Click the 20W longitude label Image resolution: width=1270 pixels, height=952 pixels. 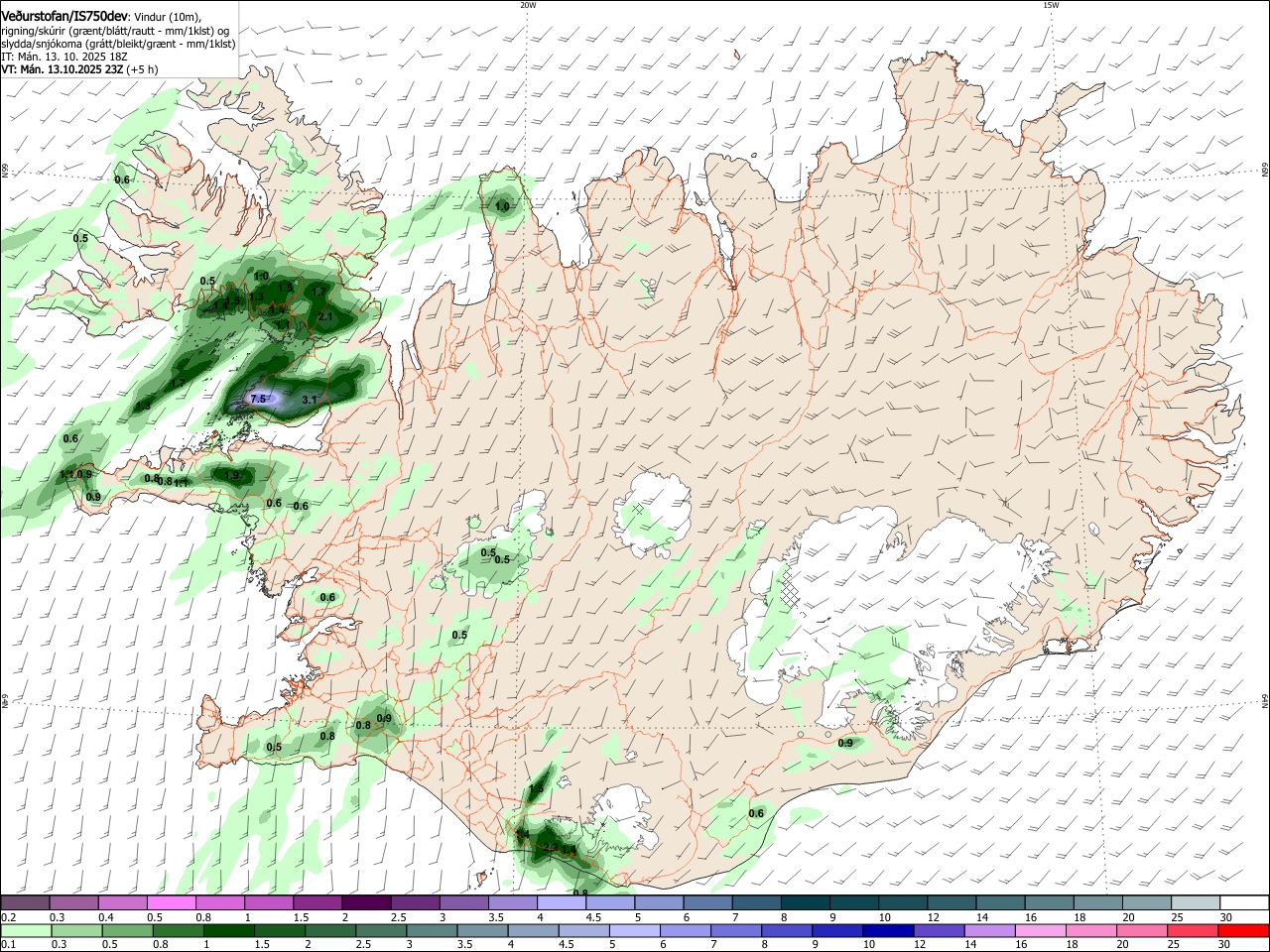click(528, 5)
